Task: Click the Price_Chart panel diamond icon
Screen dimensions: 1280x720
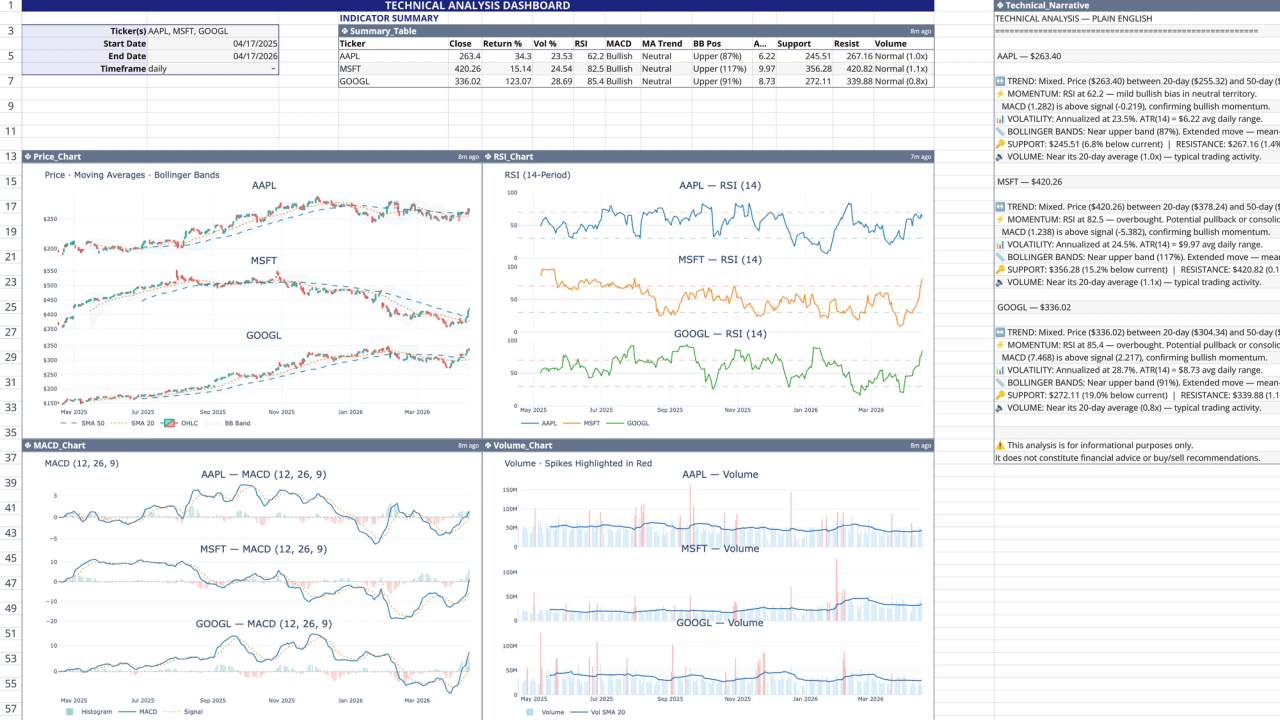Action: coord(28,157)
